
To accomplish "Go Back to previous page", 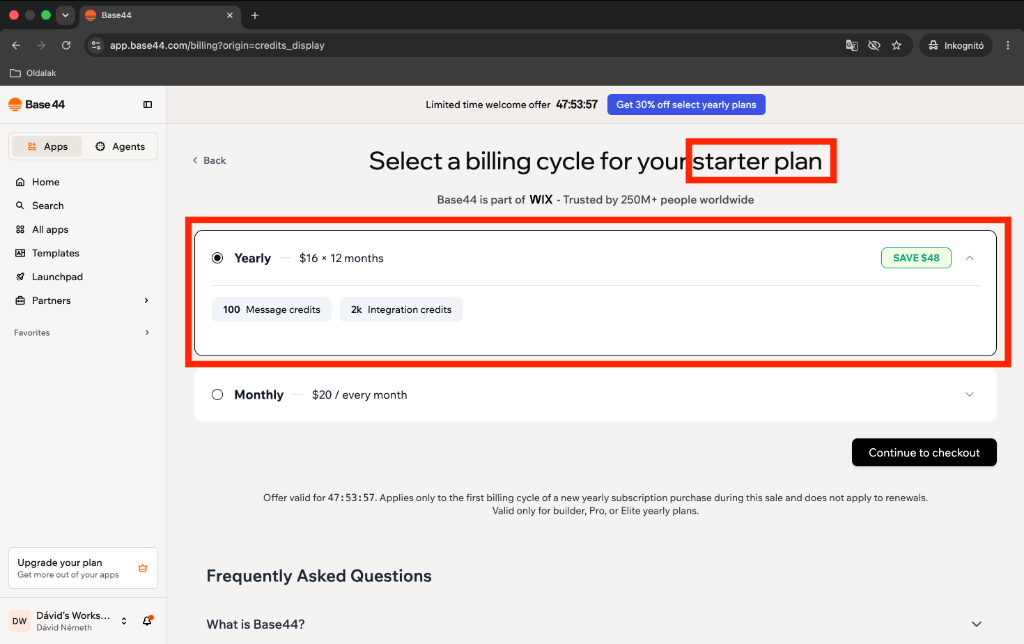I will (x=209, y=161).
